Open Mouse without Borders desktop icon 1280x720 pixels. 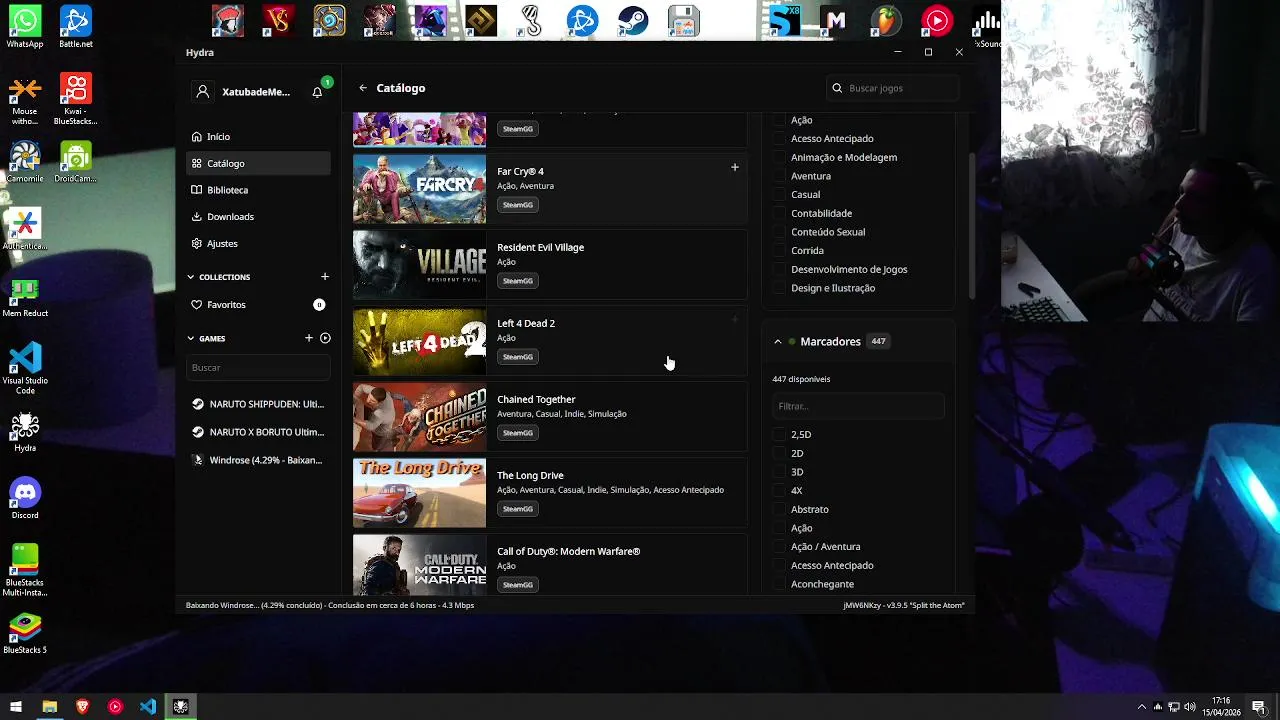click(x=25, y=100)
